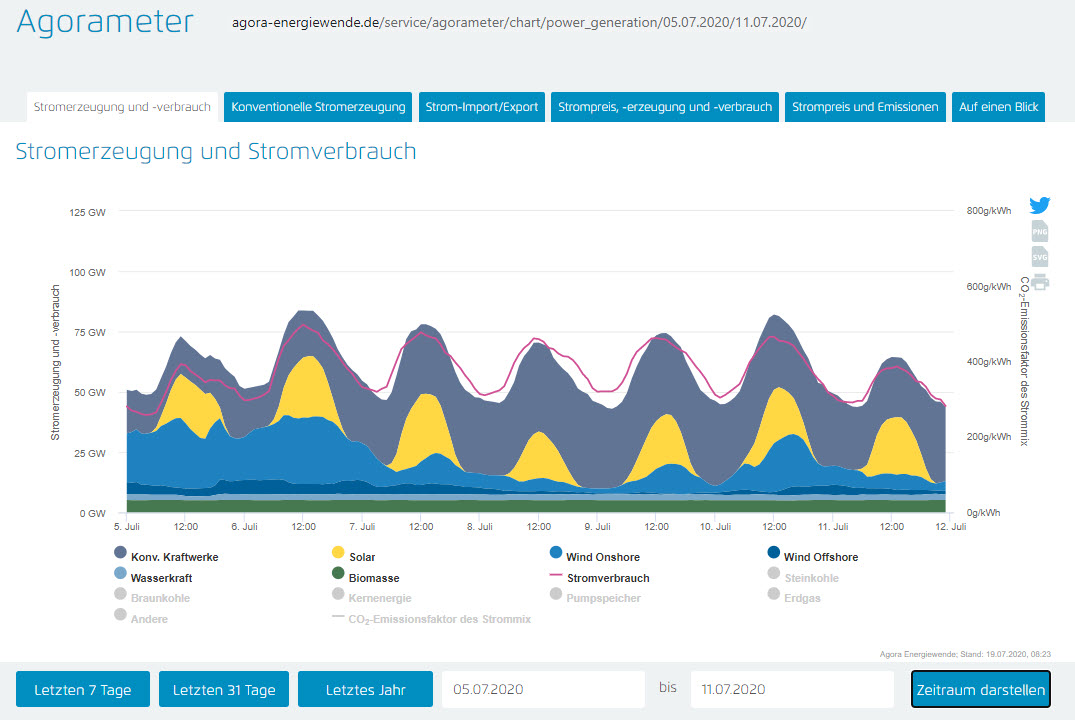The height and width of the screenshot is (720, 1075).
Task: Hide the Biomasse series in the legend
Action: (x=373, y=578)
